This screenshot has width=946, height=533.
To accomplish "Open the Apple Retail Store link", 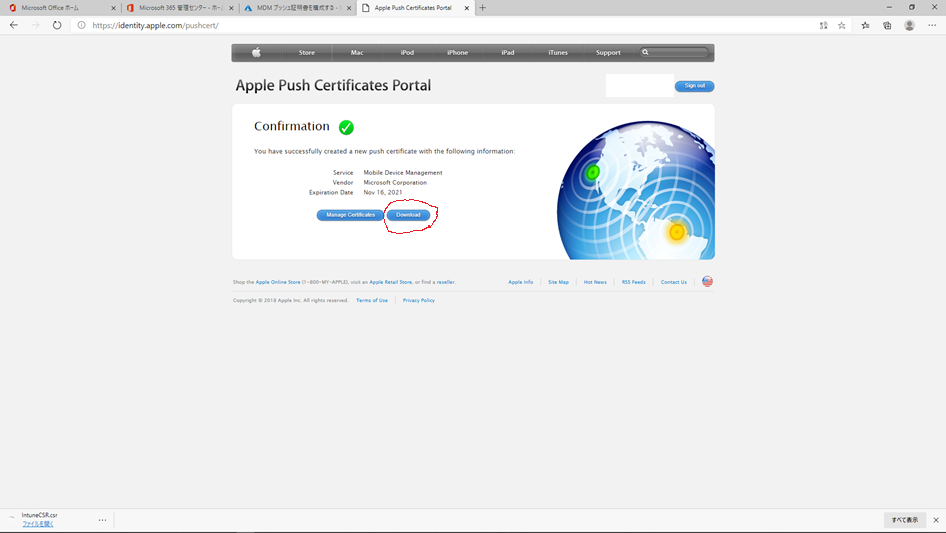I will tap(390, 282).
